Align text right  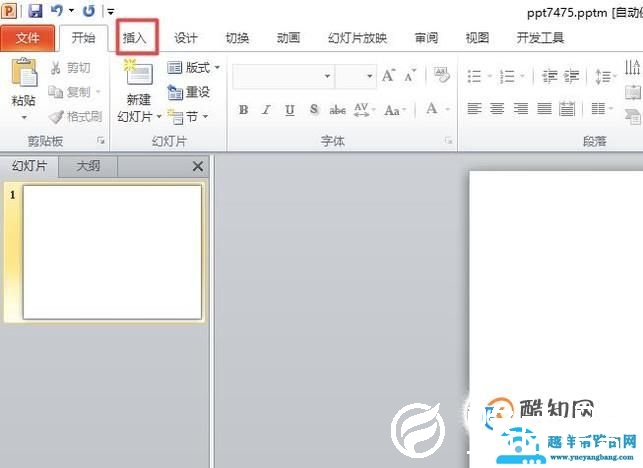(x=521, y=109)
